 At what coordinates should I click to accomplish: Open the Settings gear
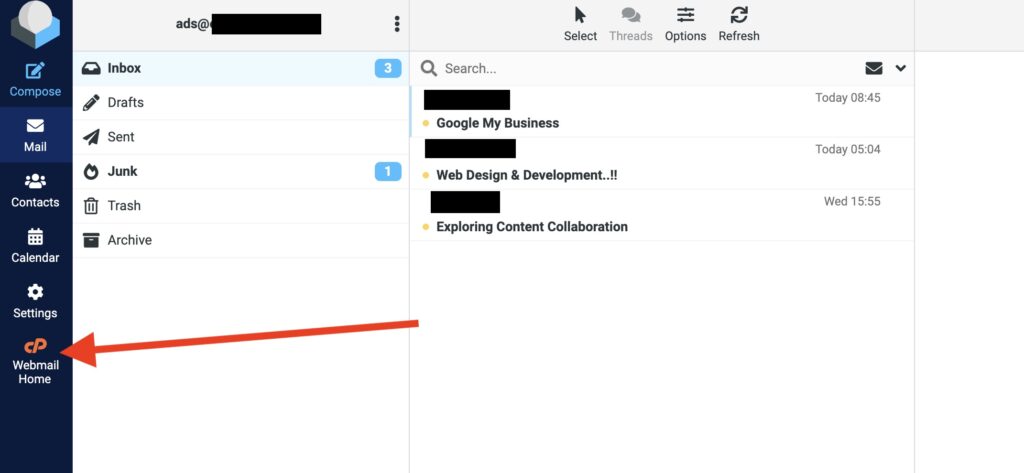(35, 301)
